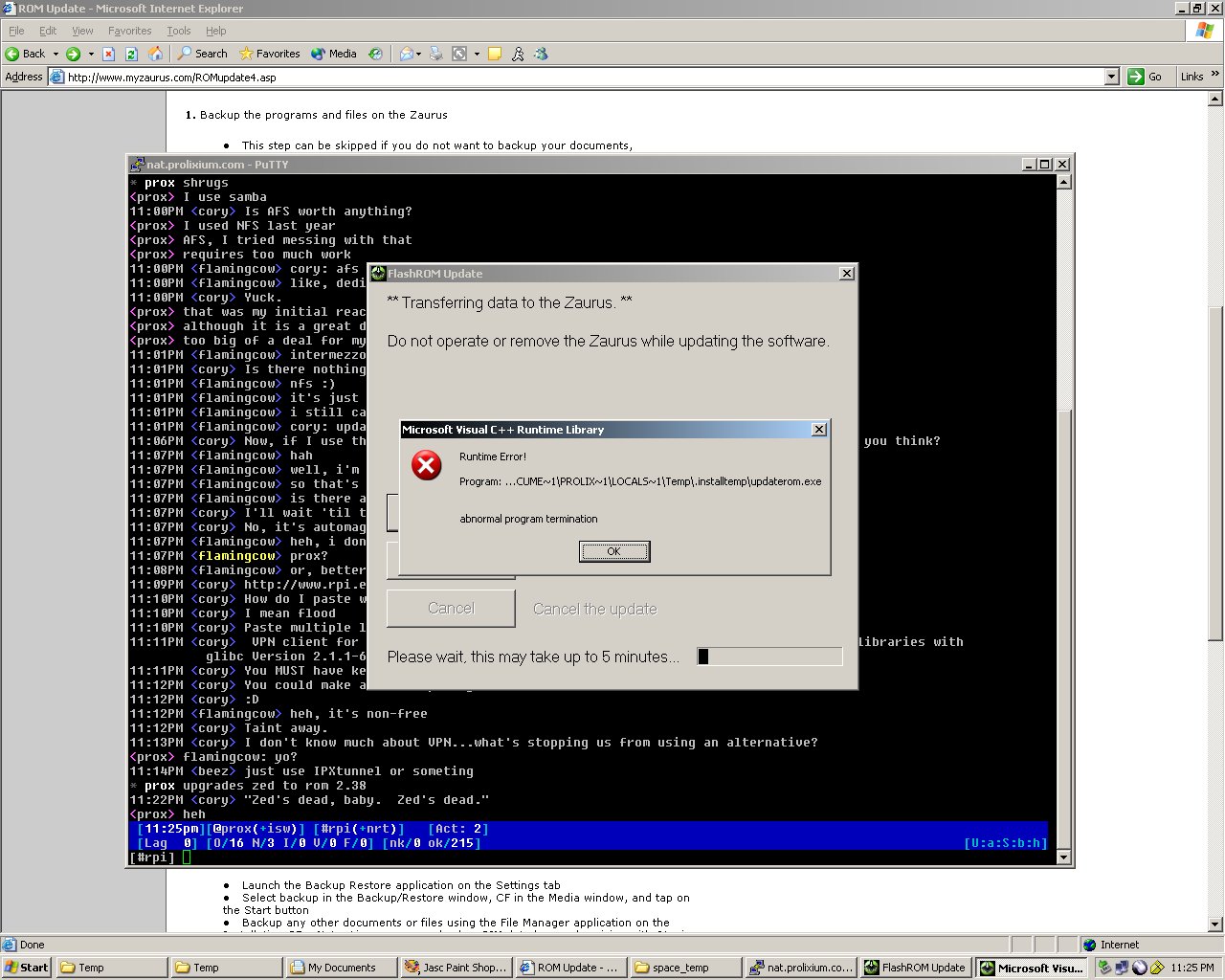Click the Messenger icon in the IE toolbar
This screenshot has height=980, width=1225.
(x=541, y=54)
